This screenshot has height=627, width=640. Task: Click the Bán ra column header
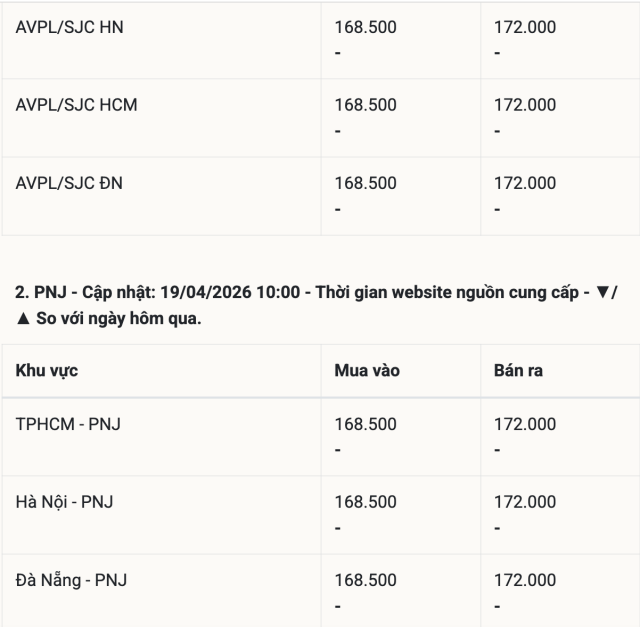(518, 371)
